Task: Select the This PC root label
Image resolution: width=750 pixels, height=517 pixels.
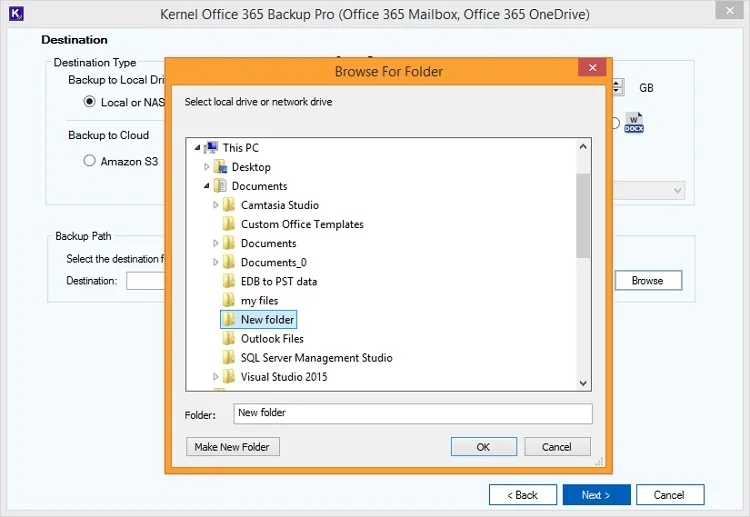Action: [241, 148]
